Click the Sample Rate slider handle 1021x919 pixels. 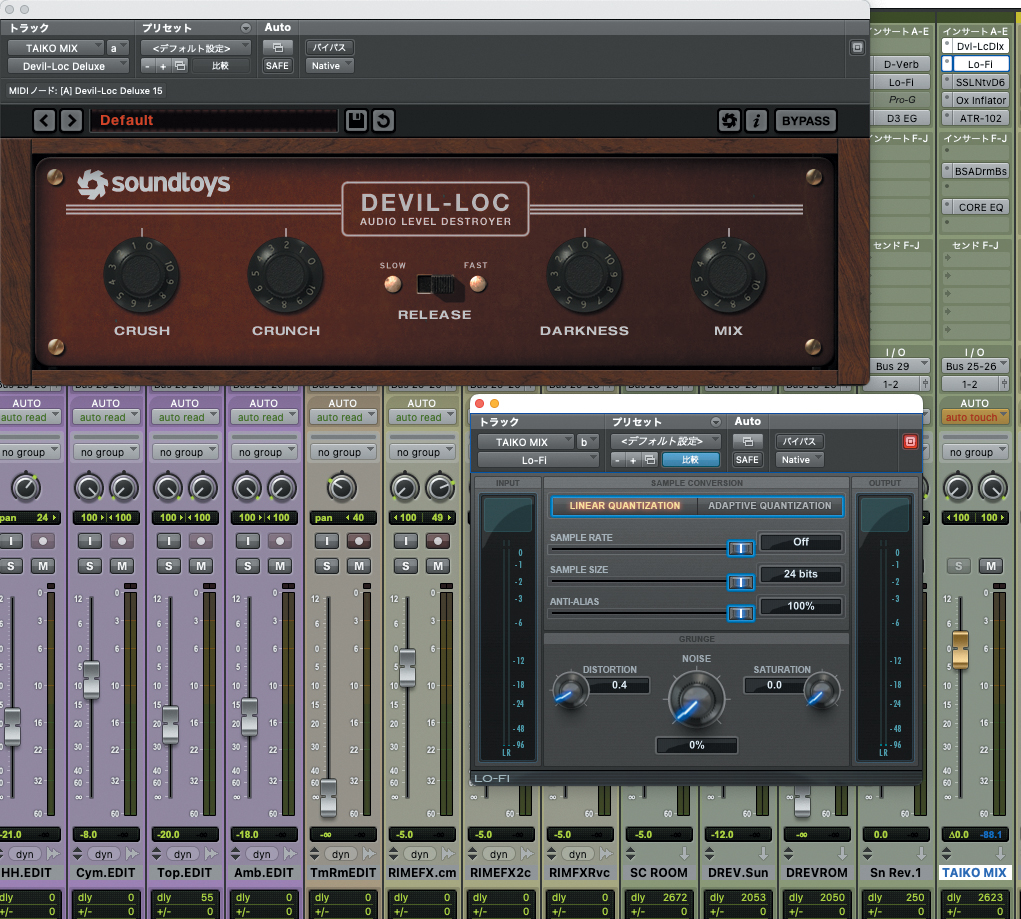tap(740, 549)
